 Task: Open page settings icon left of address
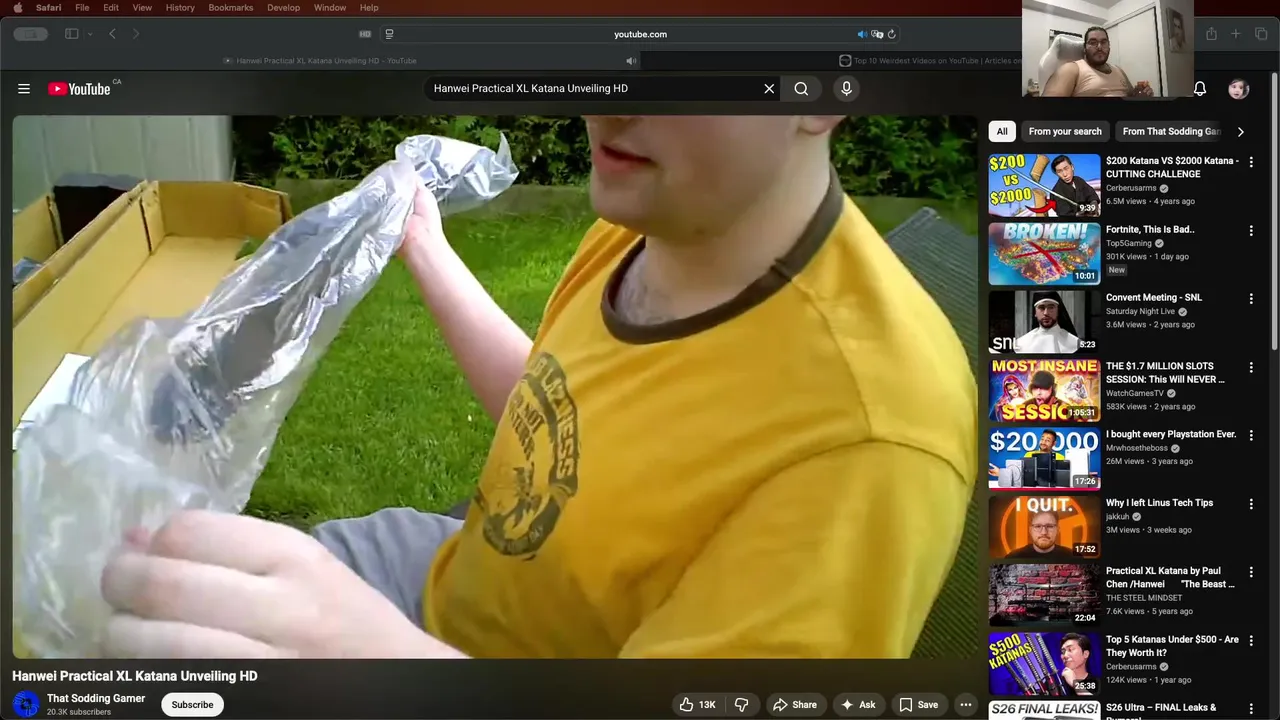coord(389,34)
